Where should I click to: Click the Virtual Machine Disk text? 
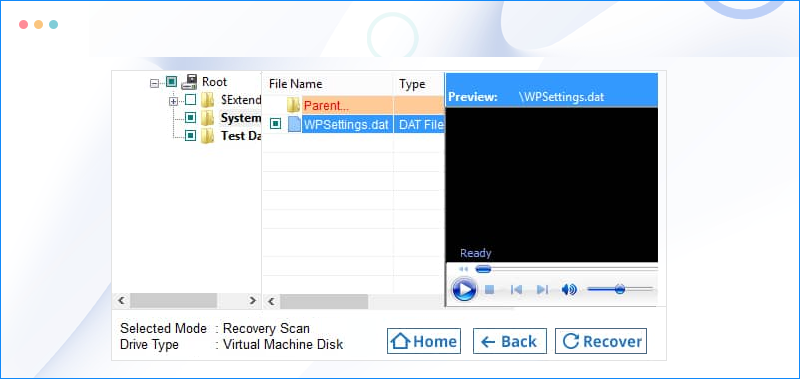coord(283,345)
